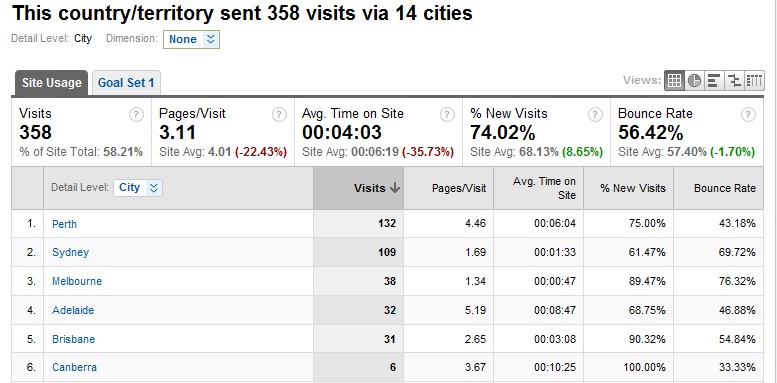Switch to the table (grid) view icon
The image size is (777, 383).
674,80
